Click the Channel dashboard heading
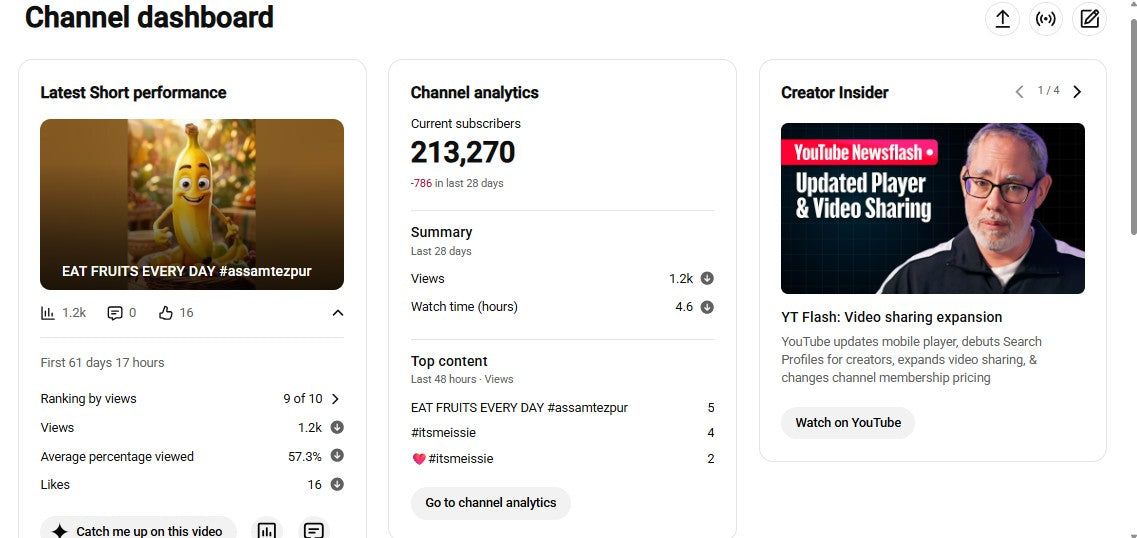Image resolution: width=1137 pixels, height=538 pixels. point(149,17)
